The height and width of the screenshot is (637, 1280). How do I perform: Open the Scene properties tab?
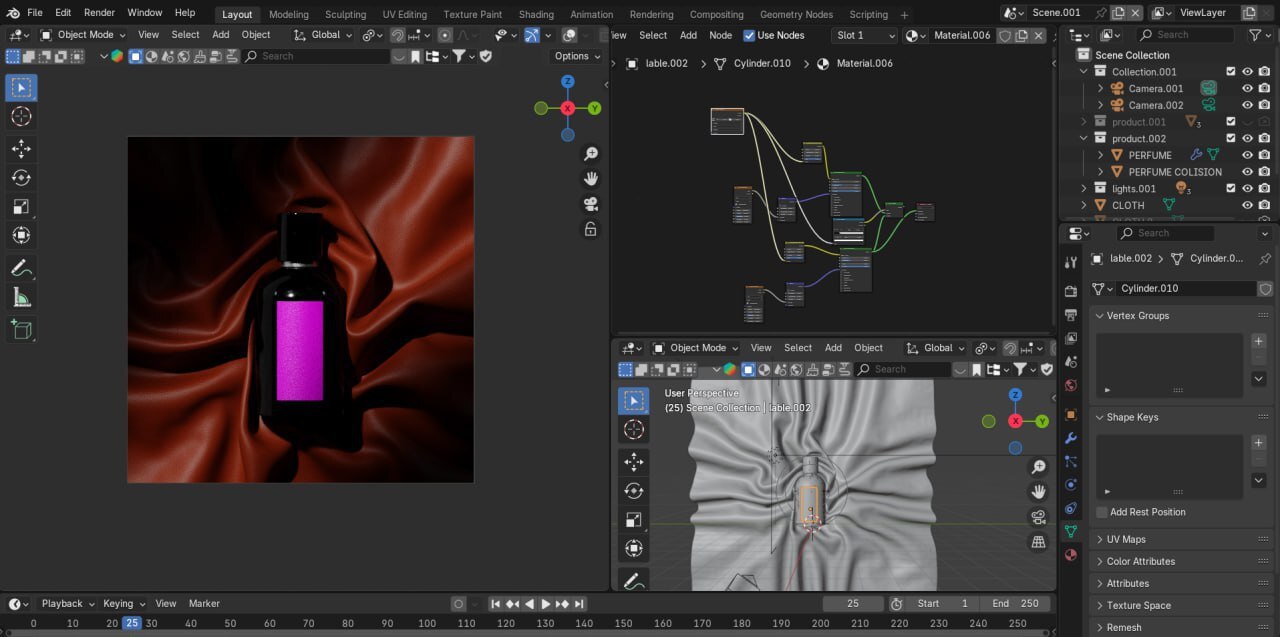click(1071, 362)
